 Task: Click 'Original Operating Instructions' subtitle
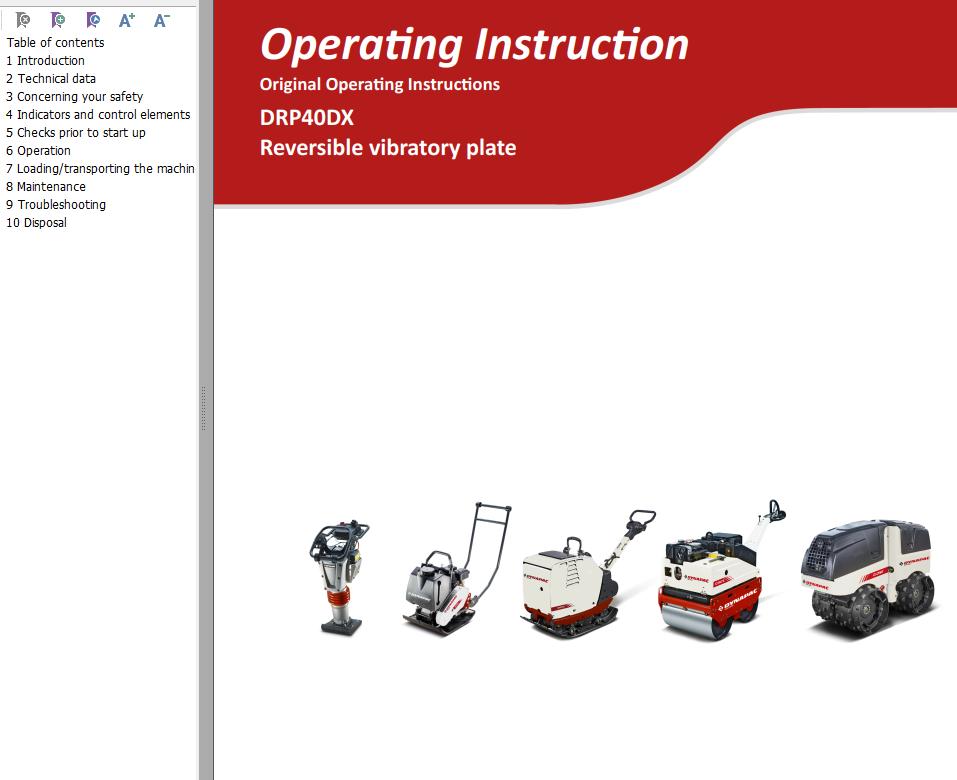coord(380,84)
